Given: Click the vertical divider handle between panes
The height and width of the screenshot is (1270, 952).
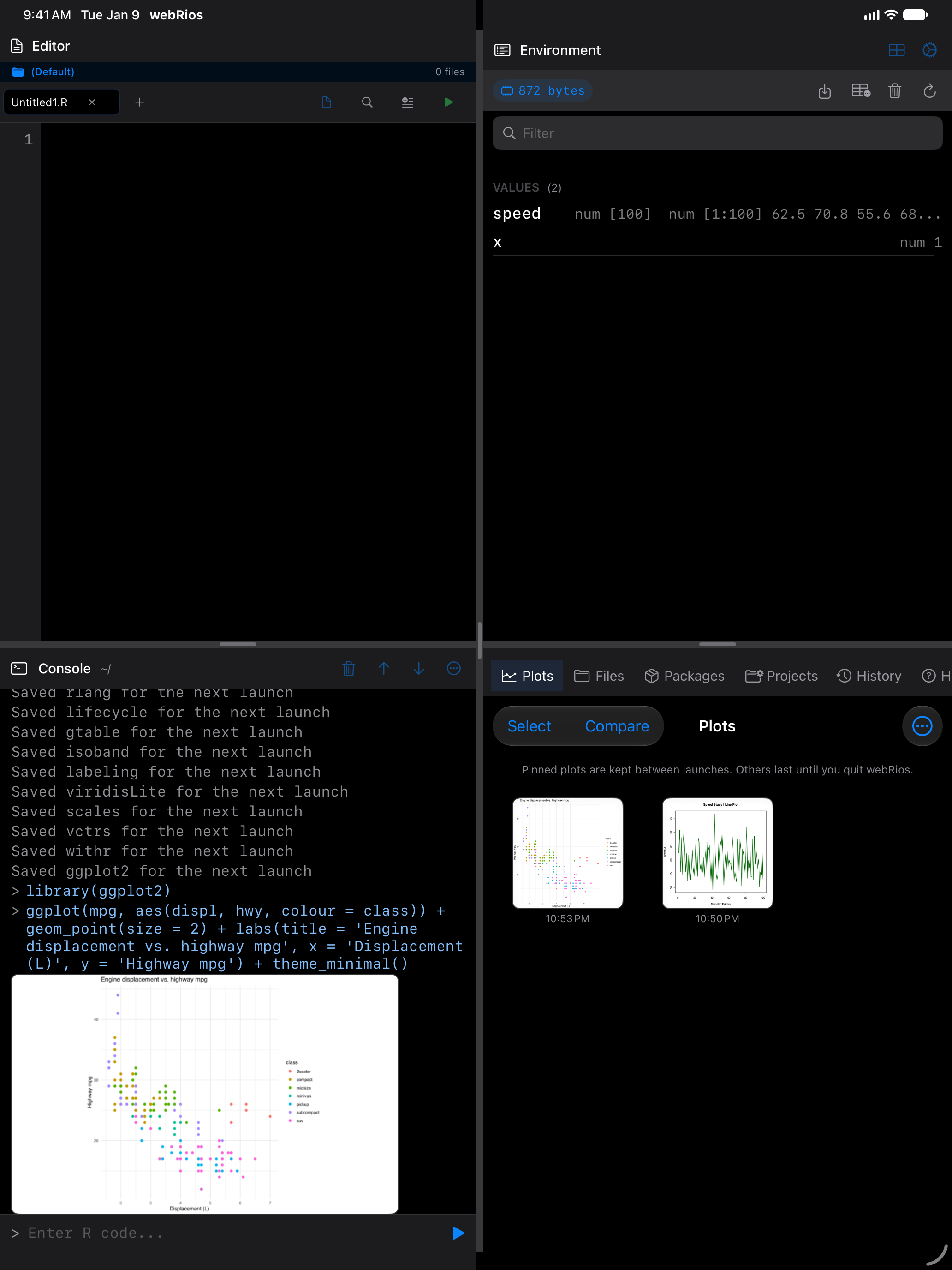Looking at the screenshot, I should pyautogui.click(x=479, y=640).
